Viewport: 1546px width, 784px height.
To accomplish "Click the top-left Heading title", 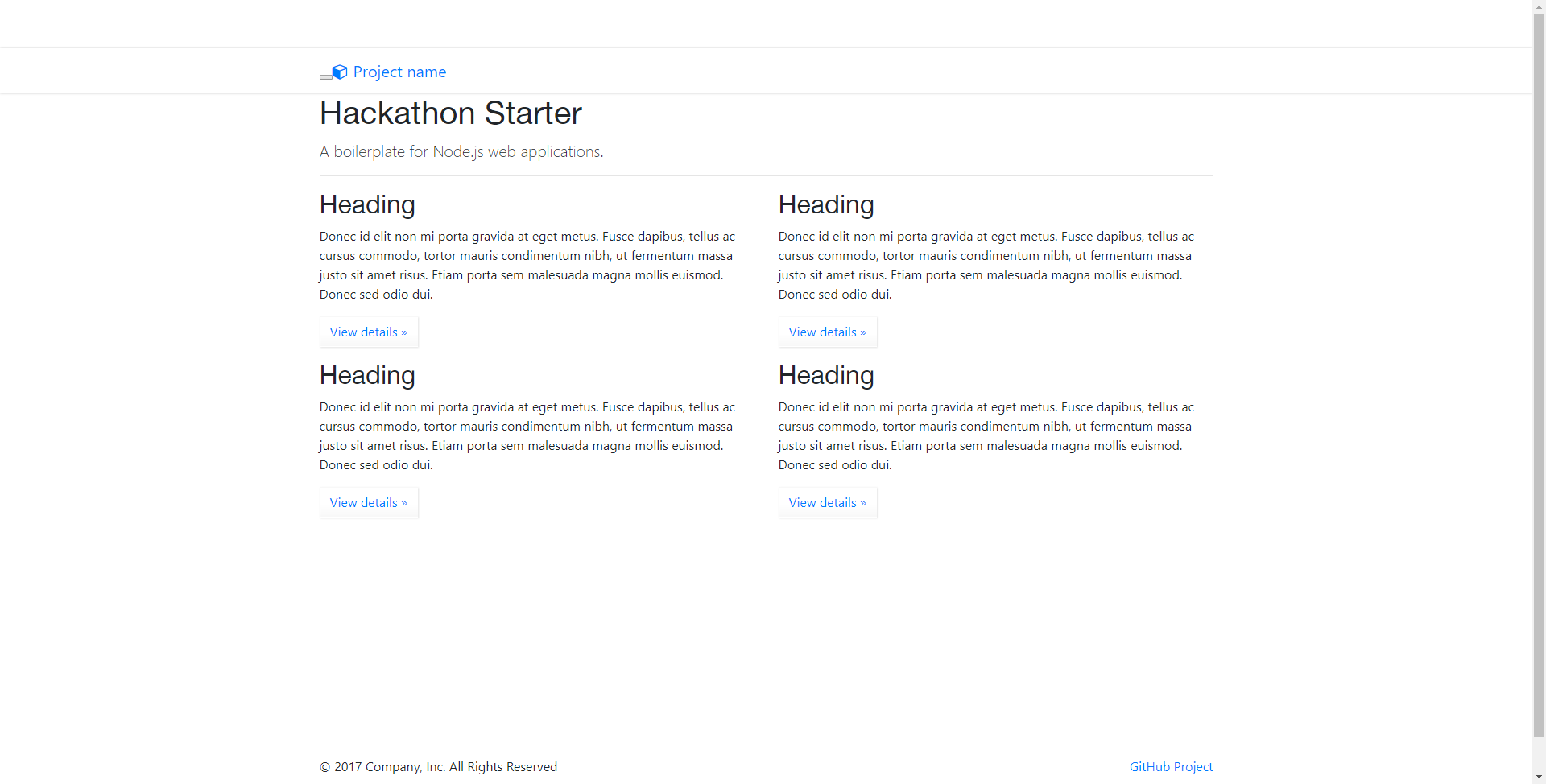I will 367,205.
